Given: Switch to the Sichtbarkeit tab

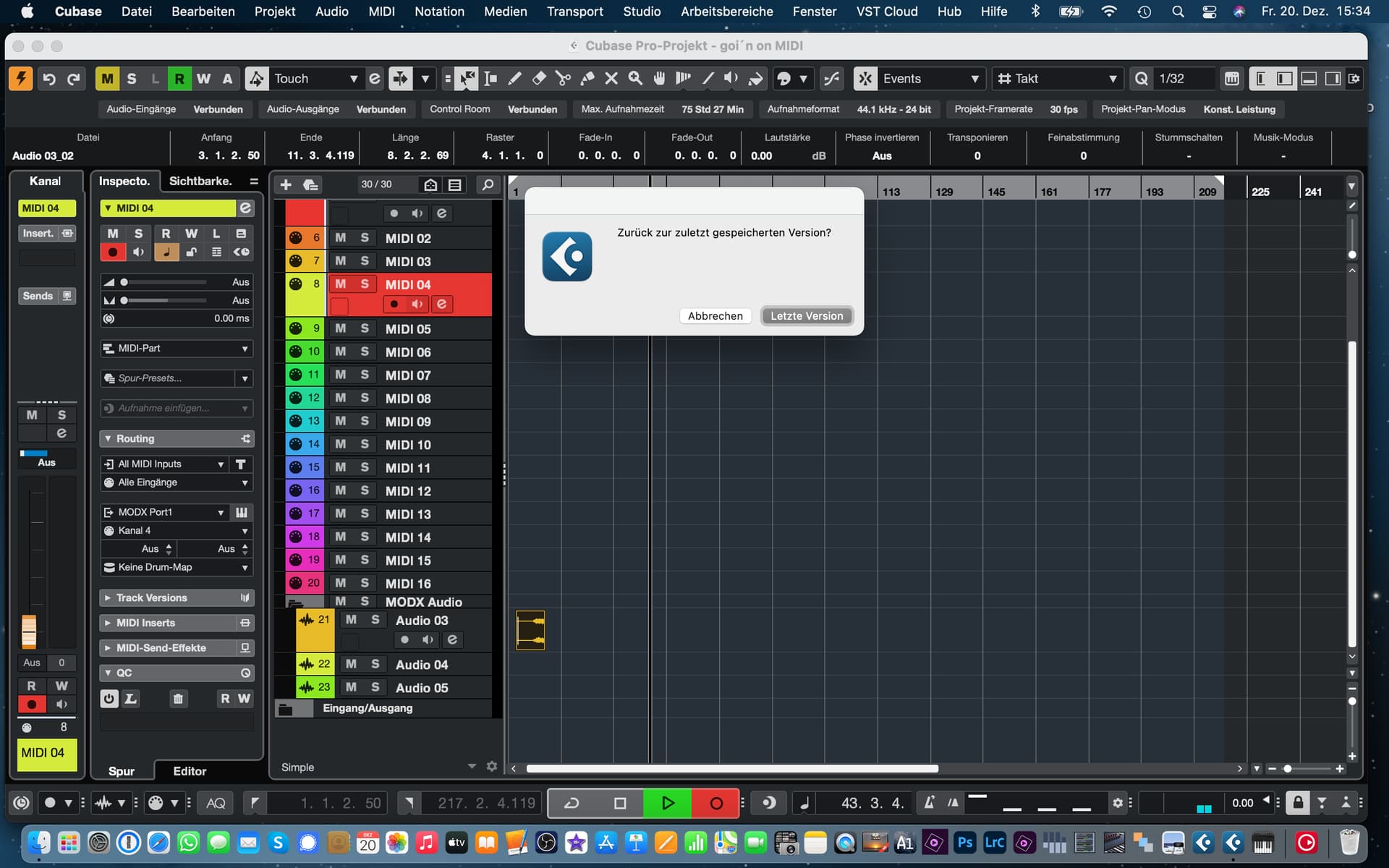Looking at the screenshot, I should tap(200, 181).
